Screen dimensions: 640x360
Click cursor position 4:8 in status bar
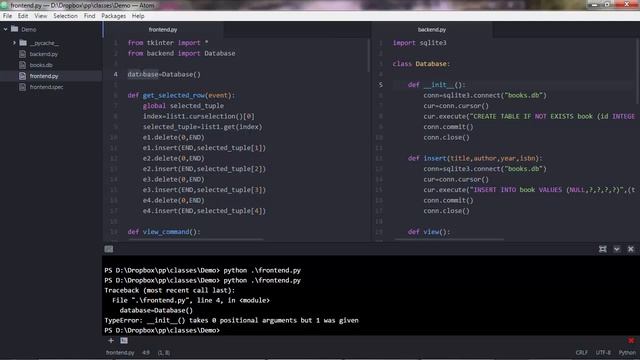(146, 353)
